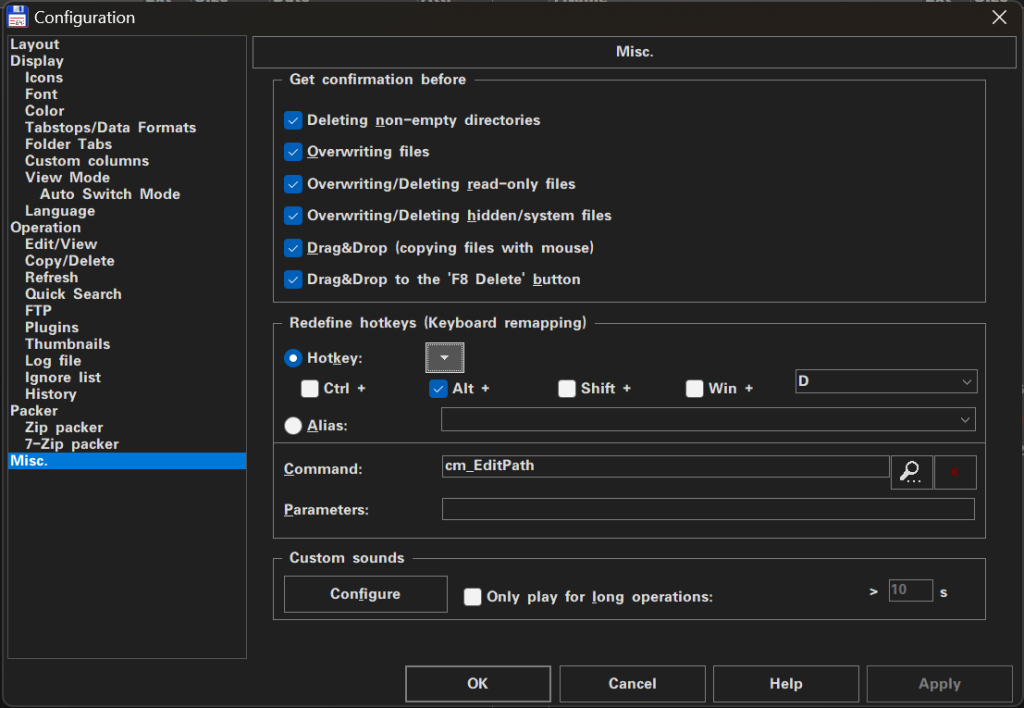Open Thumbnails settings page
This screenshot has height=708, width=1024.
click(67, 344)
